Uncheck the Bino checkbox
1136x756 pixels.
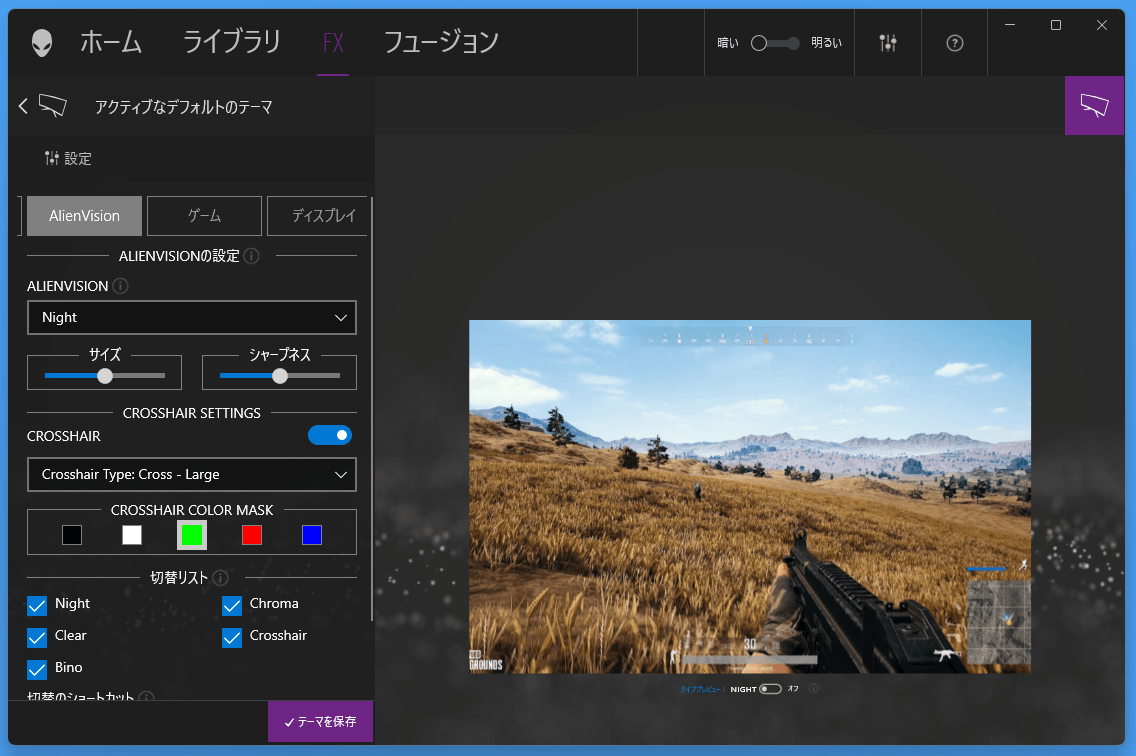[x=37, y=669]
